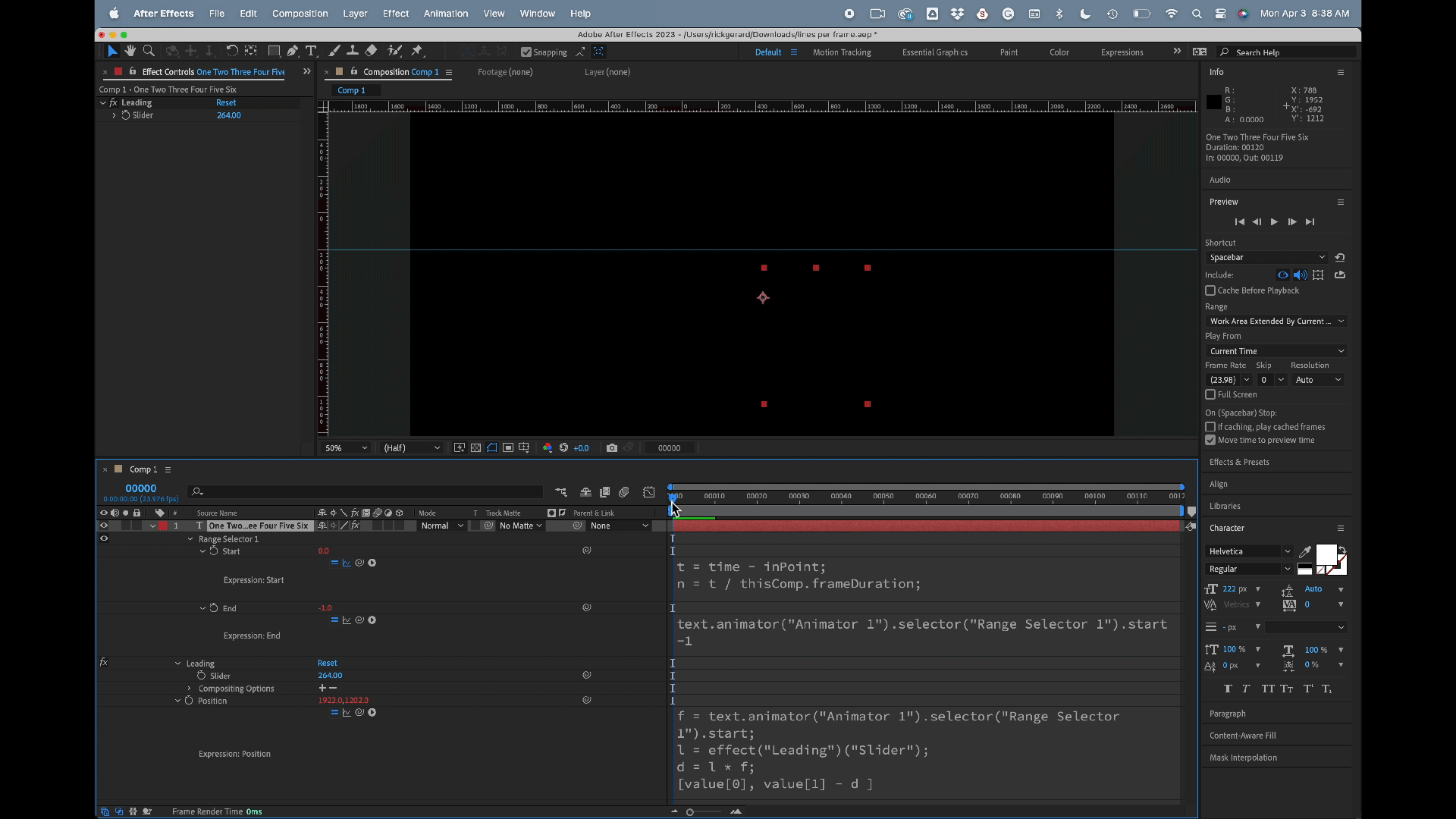1456x819 pixels.
Task: Collapse the Range Selector 1 property group
Action: point(190,539)
